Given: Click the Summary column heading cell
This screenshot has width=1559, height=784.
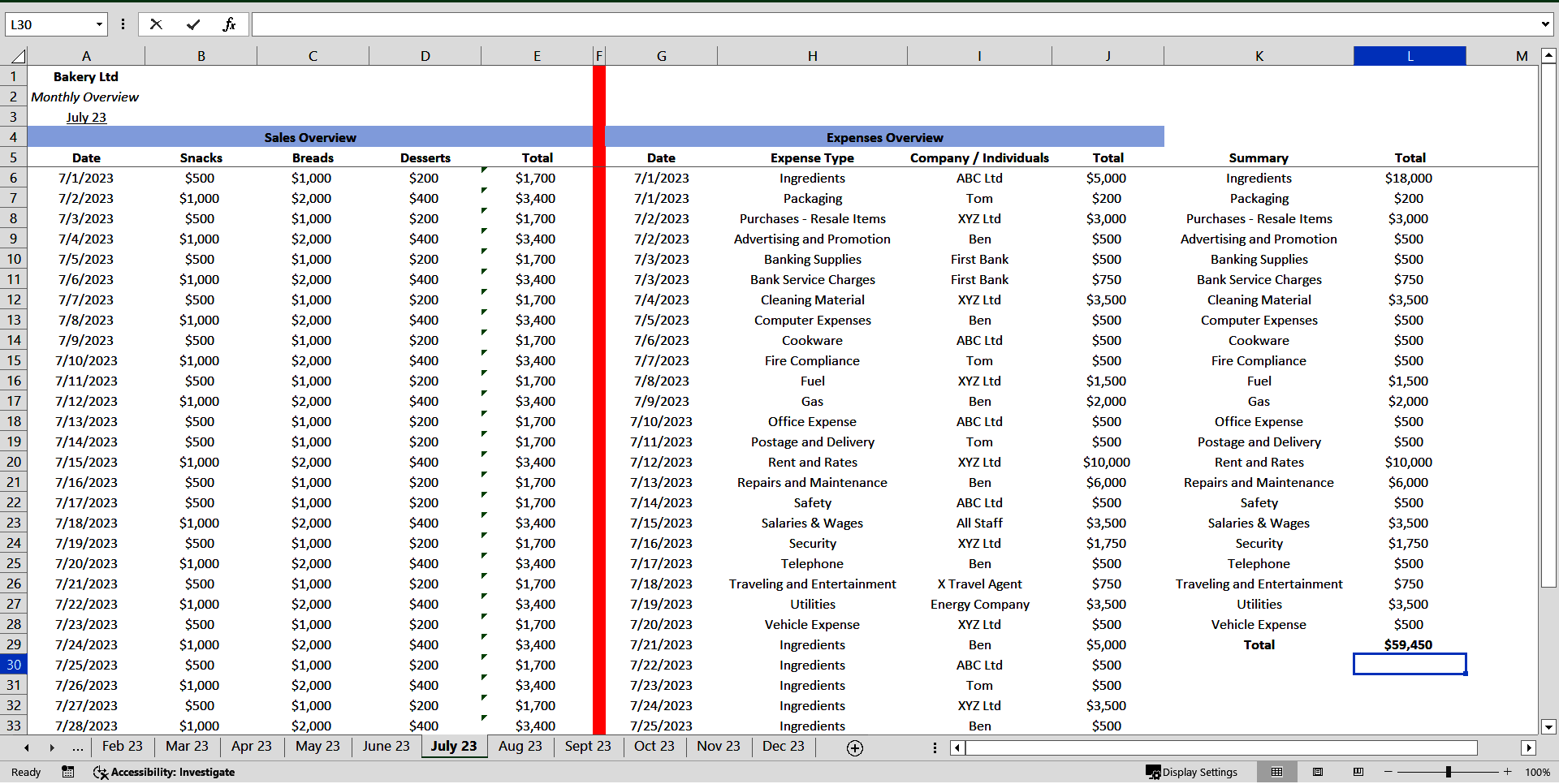Looking at the screenshot, I should pyautogui.click(x=1259, y=157).
